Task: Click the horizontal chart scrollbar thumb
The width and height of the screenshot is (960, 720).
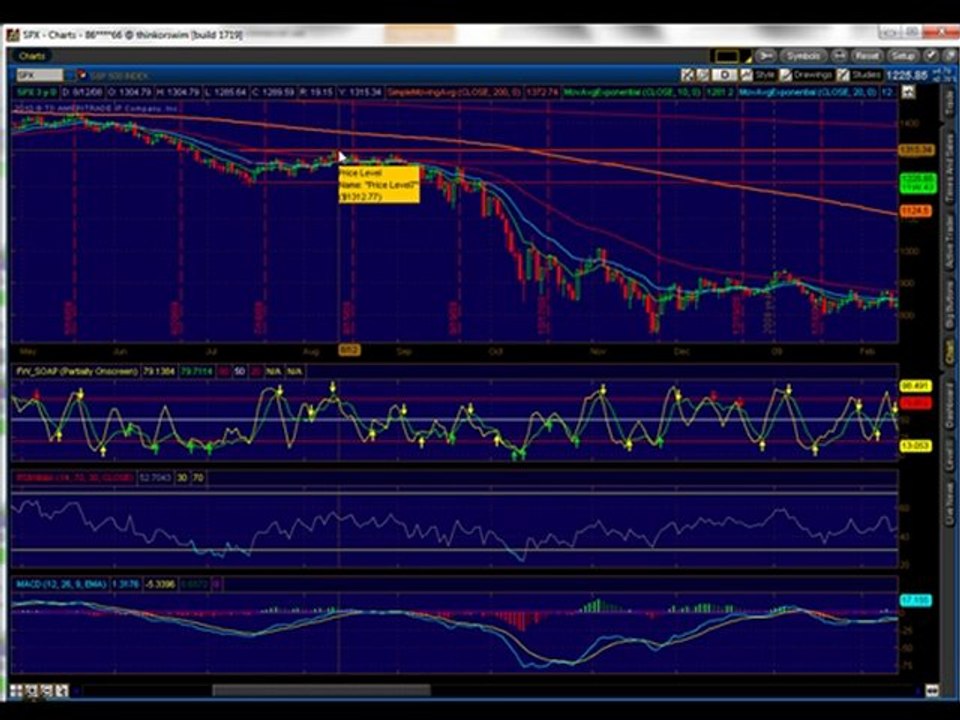Action: (x=321, y=691)
